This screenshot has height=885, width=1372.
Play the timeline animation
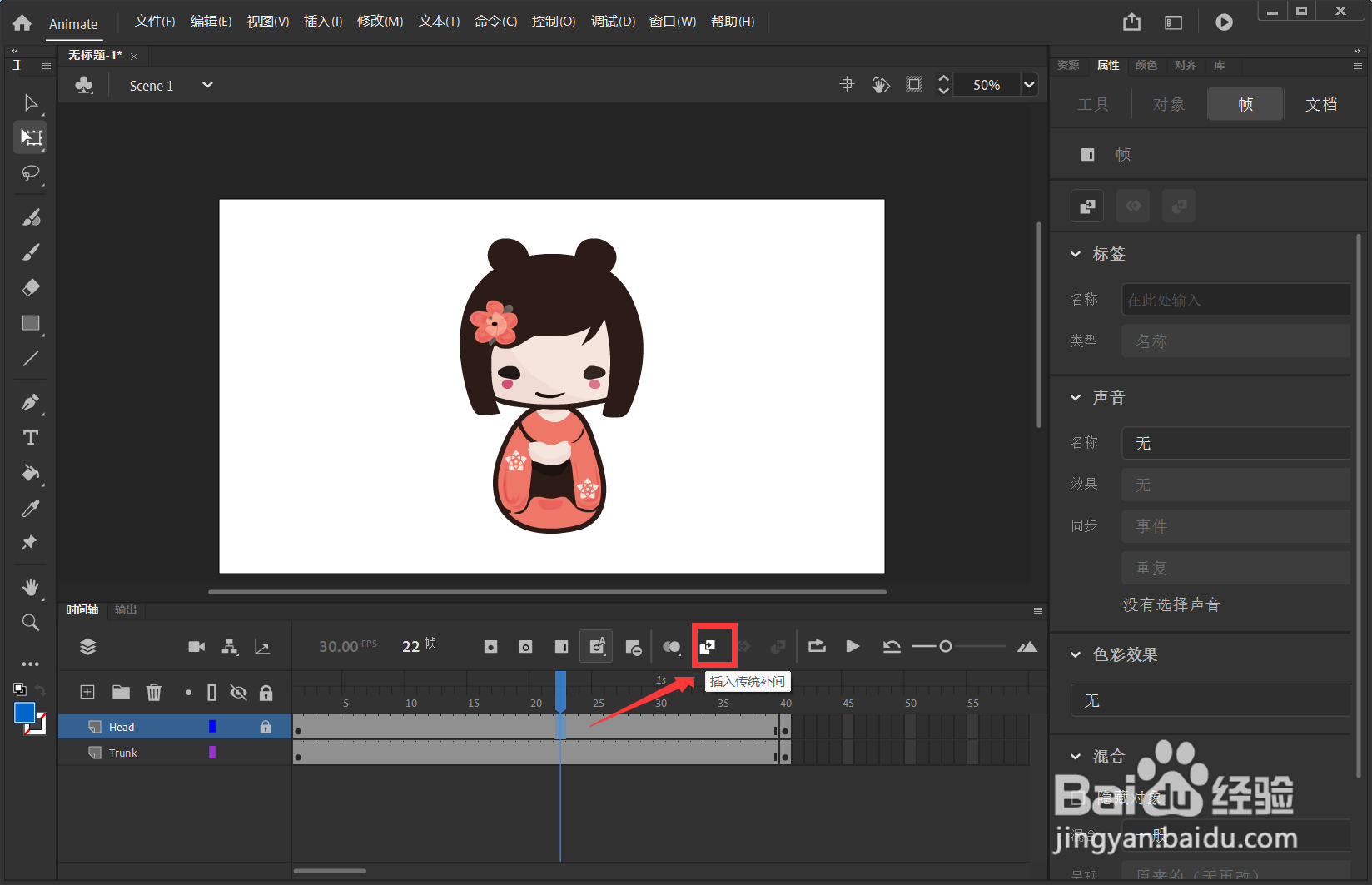853,647
